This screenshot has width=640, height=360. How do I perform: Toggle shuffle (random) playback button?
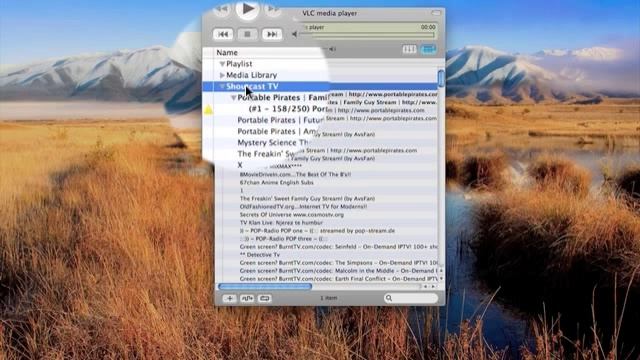(x=247, y=298)
